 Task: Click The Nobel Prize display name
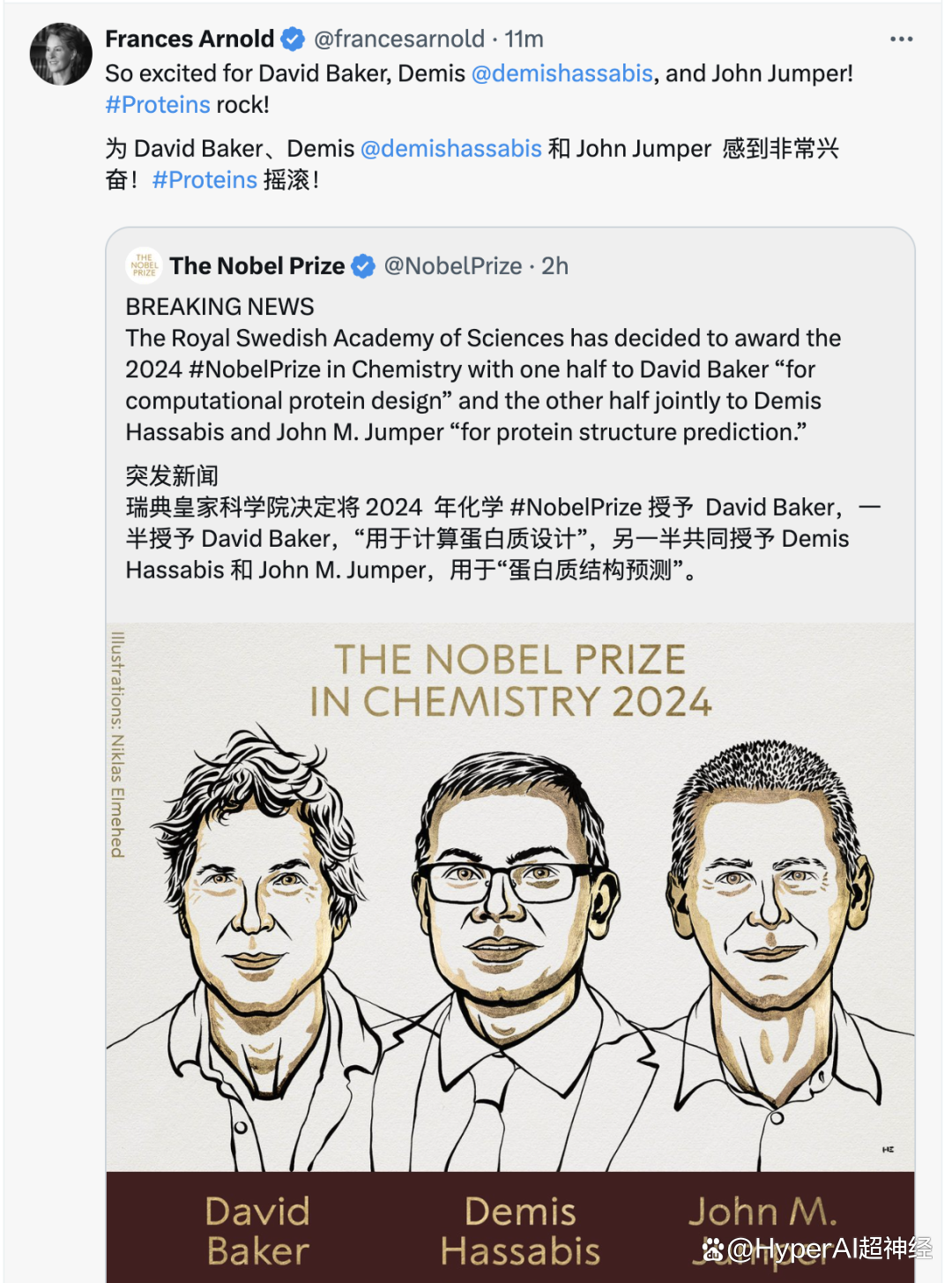click(x=257, y=265)
